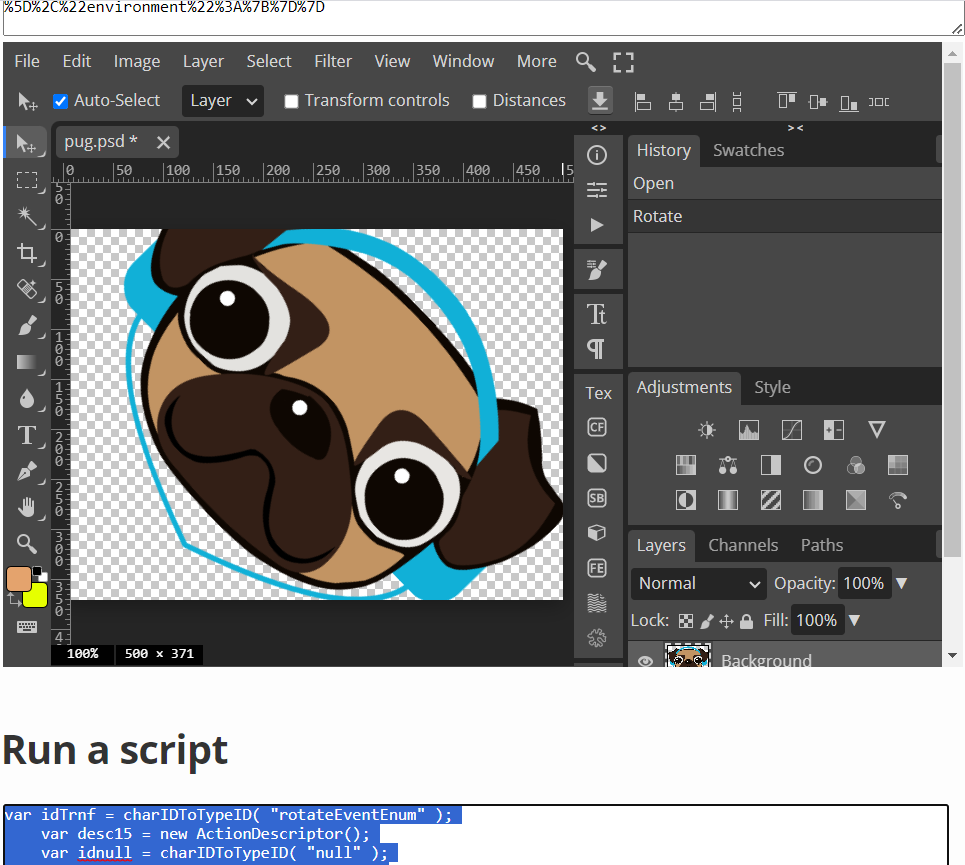Switch to the Channels tab
The image size is (965, 865).
[743, 545]
